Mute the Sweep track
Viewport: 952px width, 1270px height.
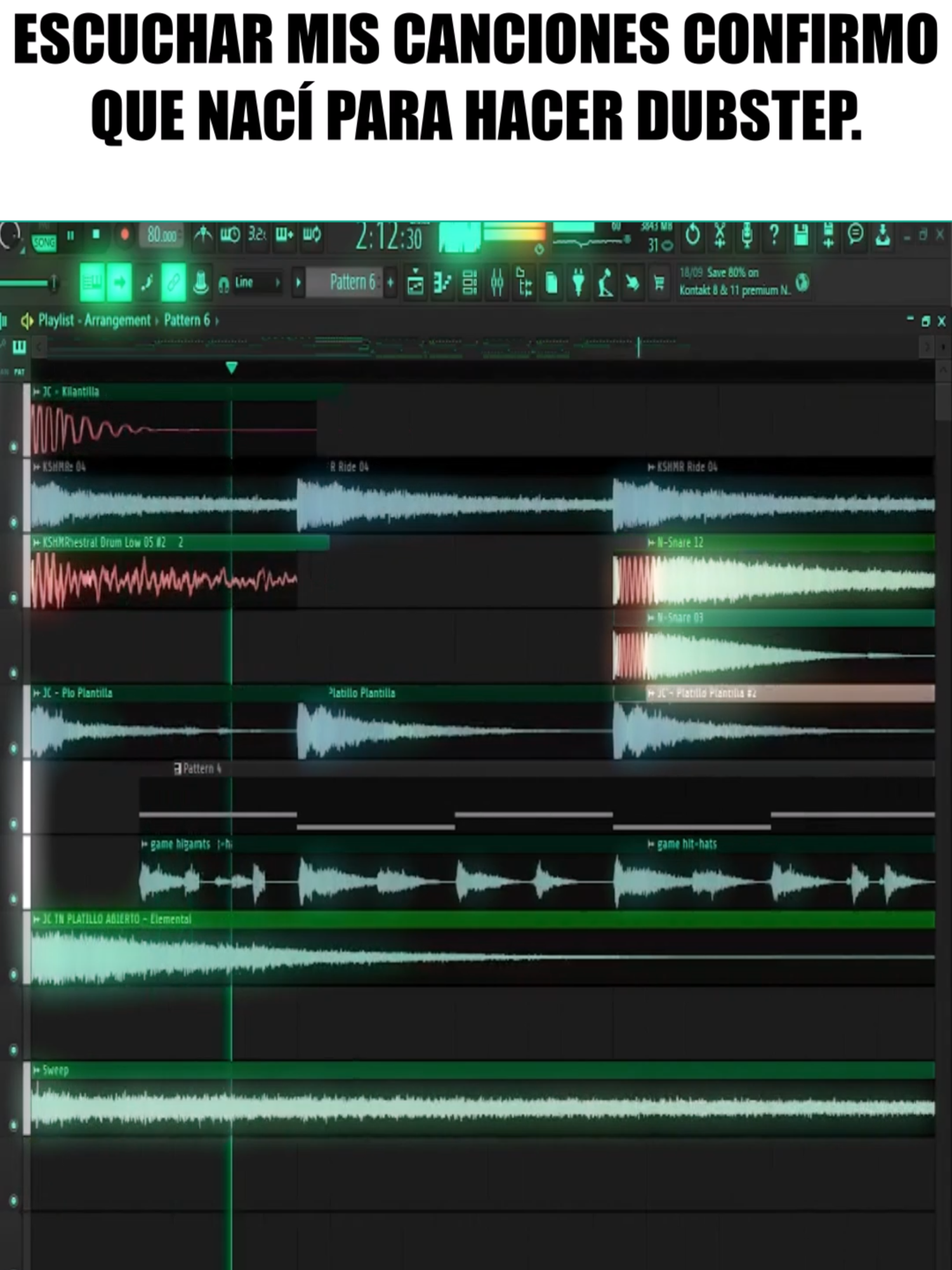pyautogui.click(x=13, y=1126)
